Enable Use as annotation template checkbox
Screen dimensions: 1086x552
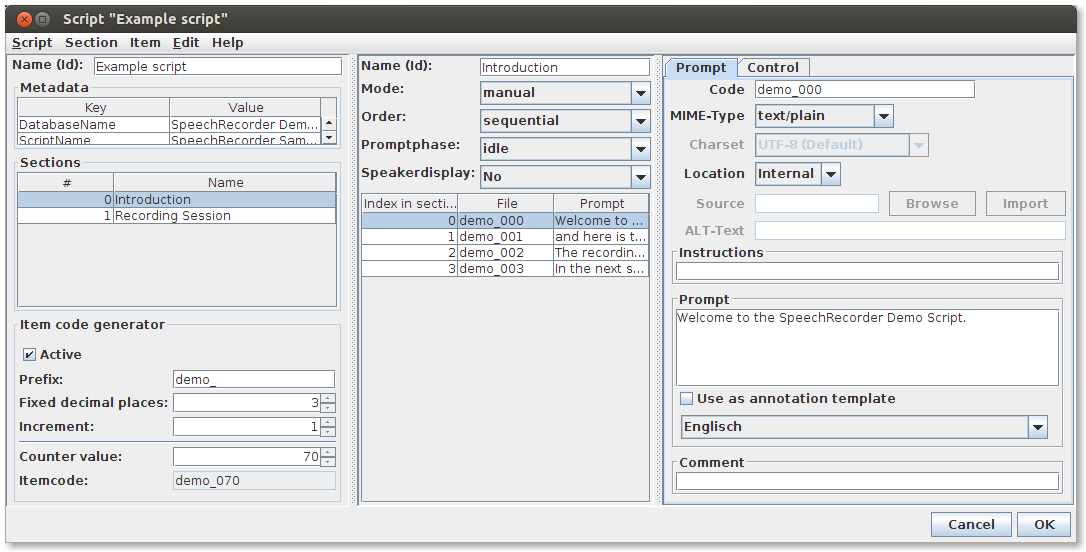click(687, 399)
